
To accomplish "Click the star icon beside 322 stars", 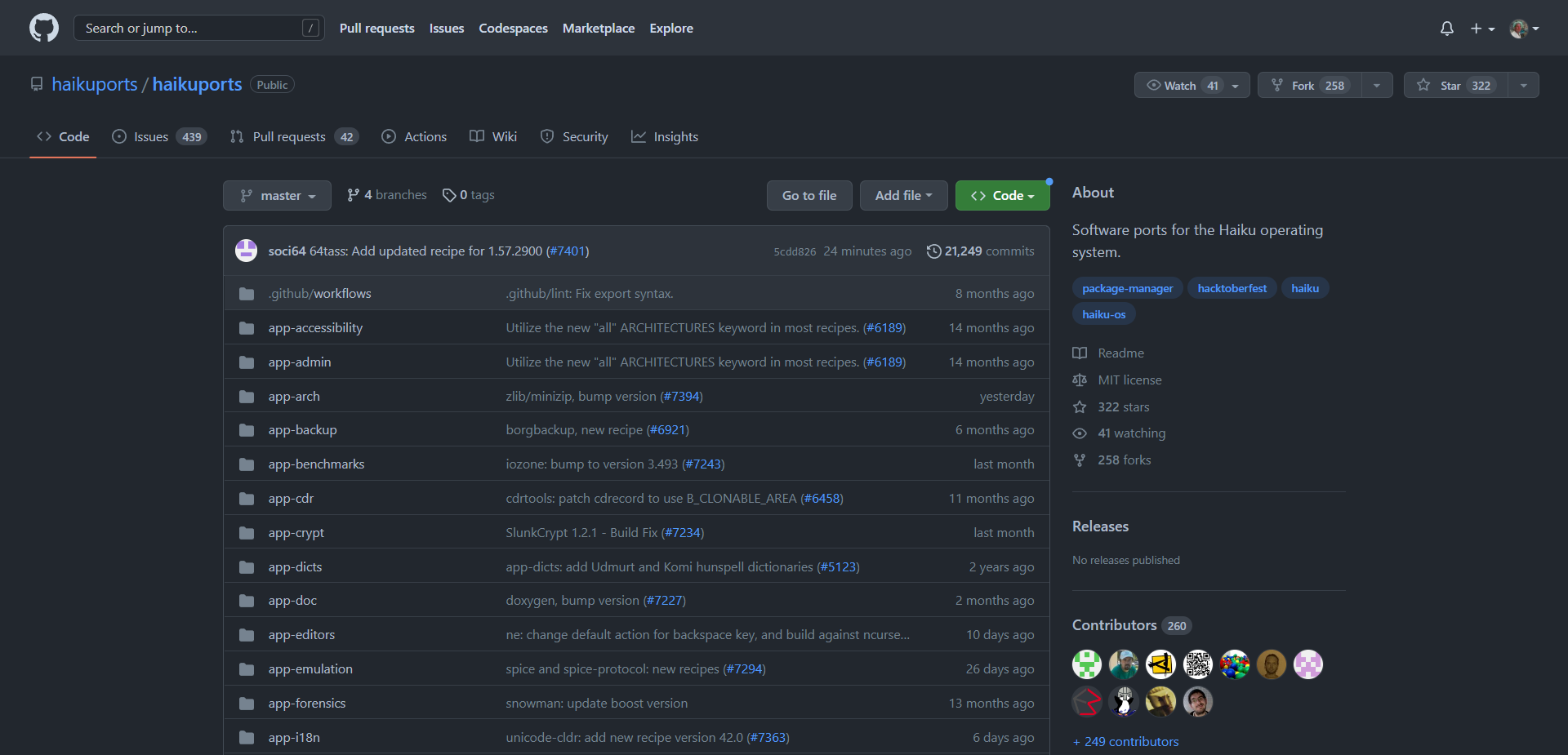I will 1080,407.
